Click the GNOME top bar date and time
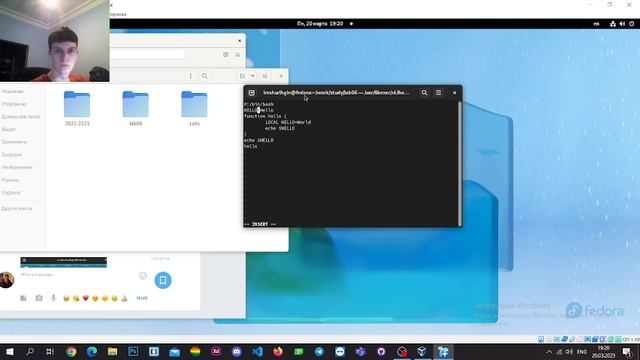The width and height of the screenshot is (640, 360). coord(320,24)
